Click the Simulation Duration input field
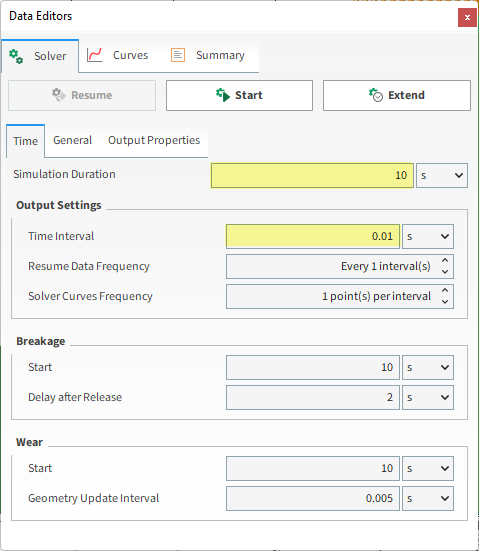Image resolution: width=479 pixels, height=551 pixels. [x=312, y=175]
